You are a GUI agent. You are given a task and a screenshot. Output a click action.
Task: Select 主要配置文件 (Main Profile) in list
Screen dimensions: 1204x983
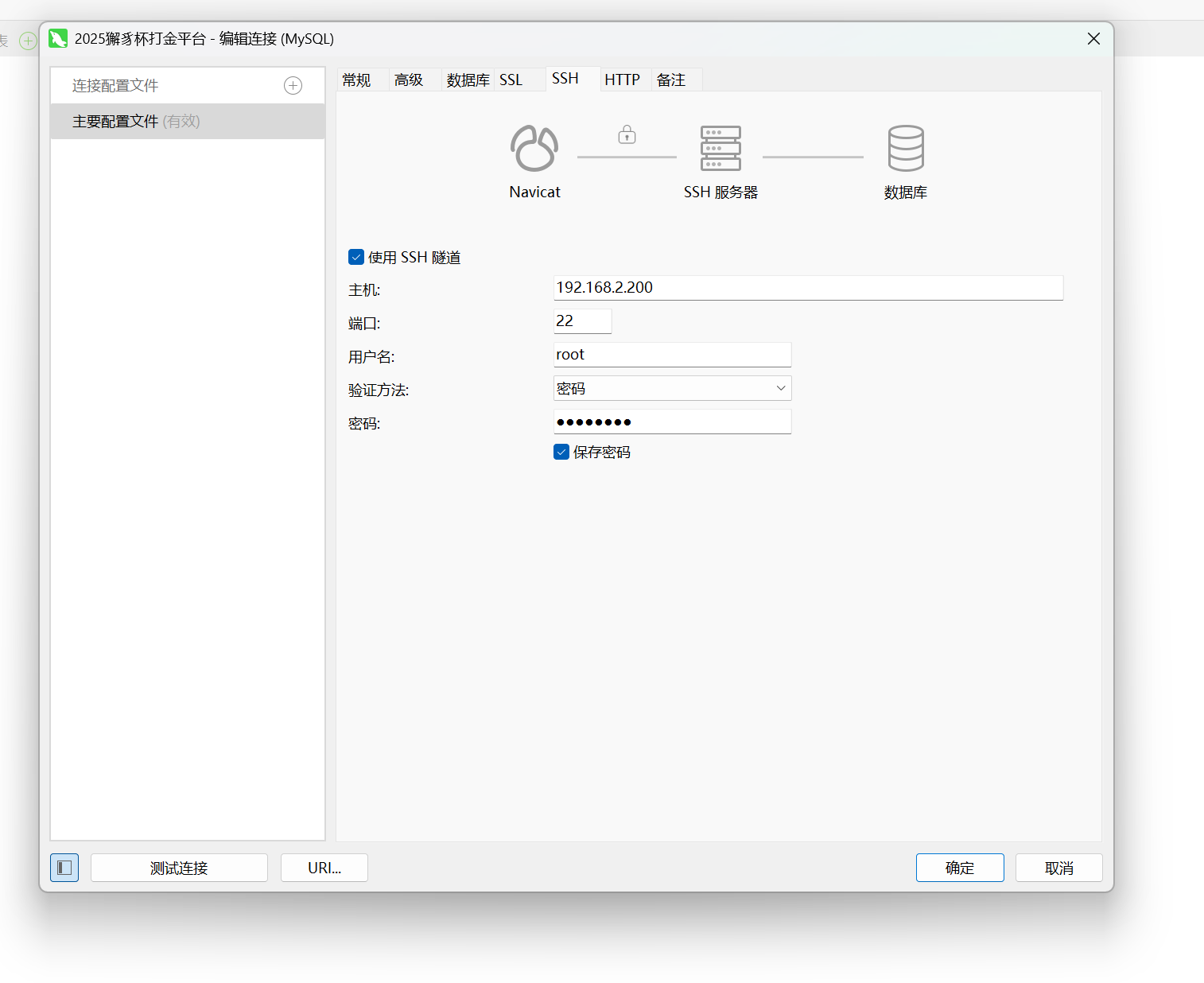pos(188,121)
